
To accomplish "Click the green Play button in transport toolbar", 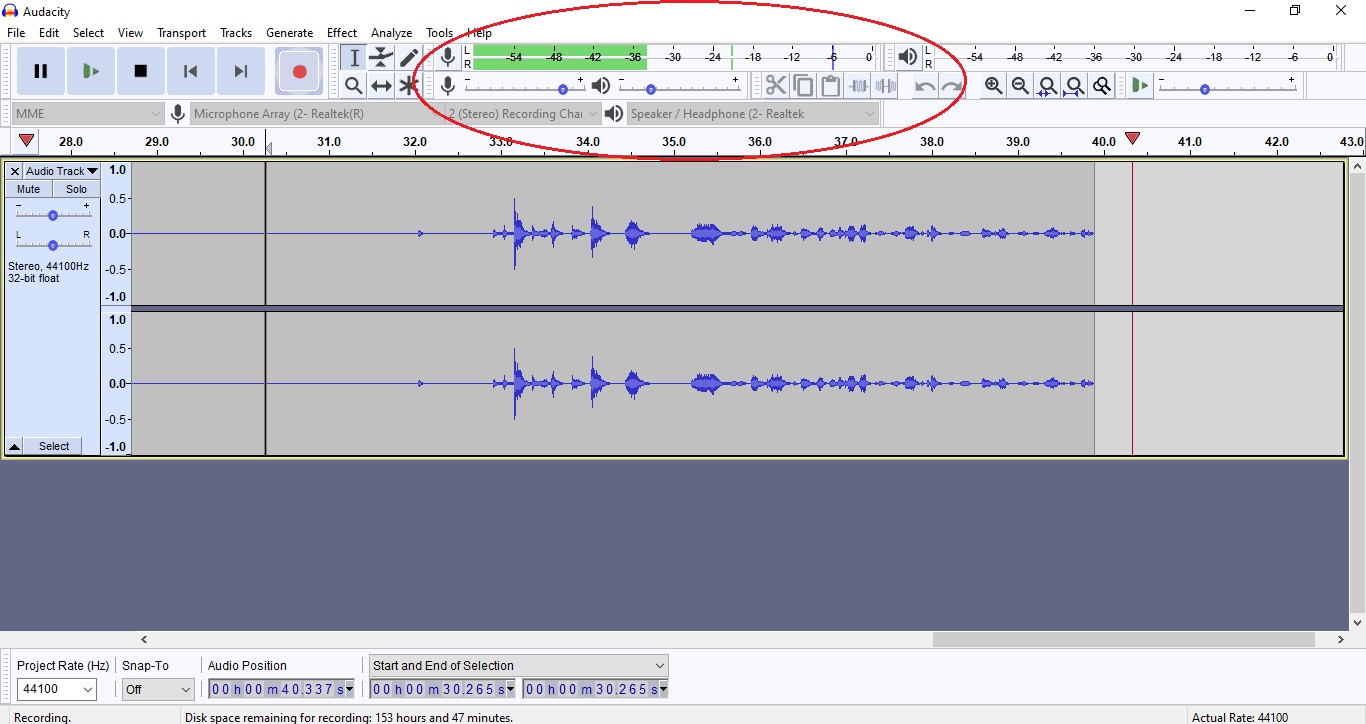I will [91, 71].
